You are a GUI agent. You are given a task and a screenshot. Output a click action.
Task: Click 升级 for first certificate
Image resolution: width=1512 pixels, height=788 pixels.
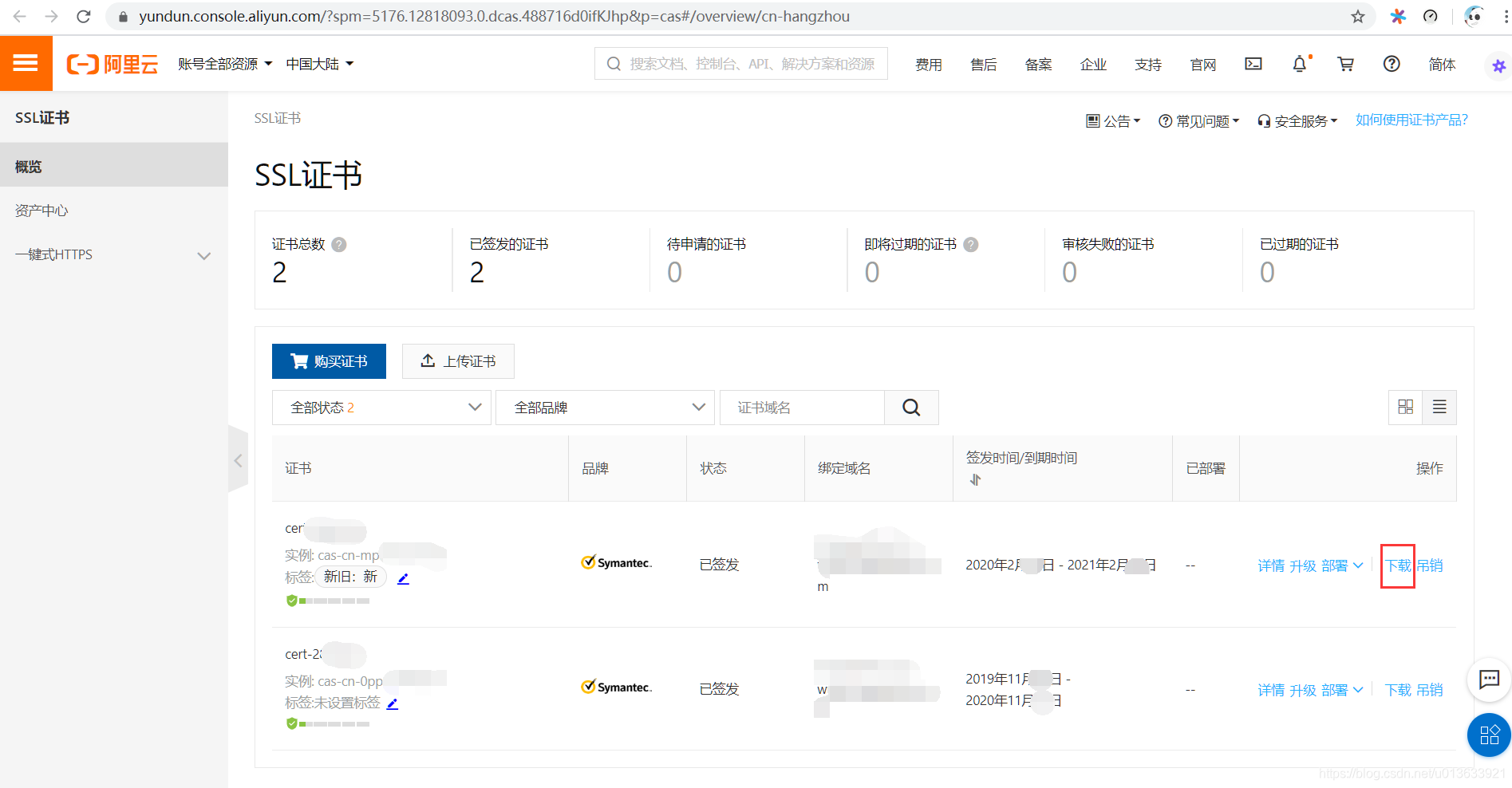pos(1303,565)
